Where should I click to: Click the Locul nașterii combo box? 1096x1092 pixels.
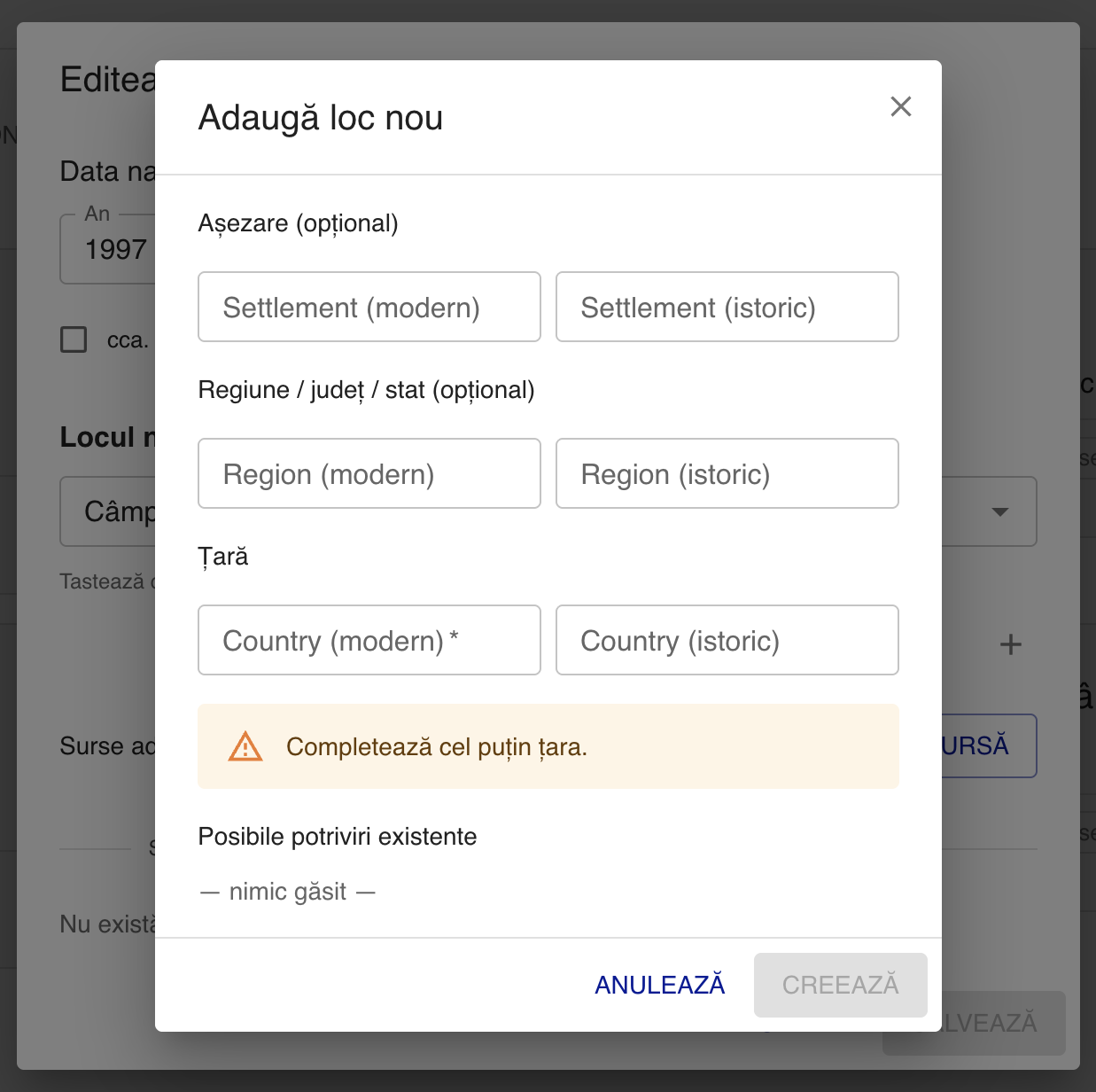111,511
